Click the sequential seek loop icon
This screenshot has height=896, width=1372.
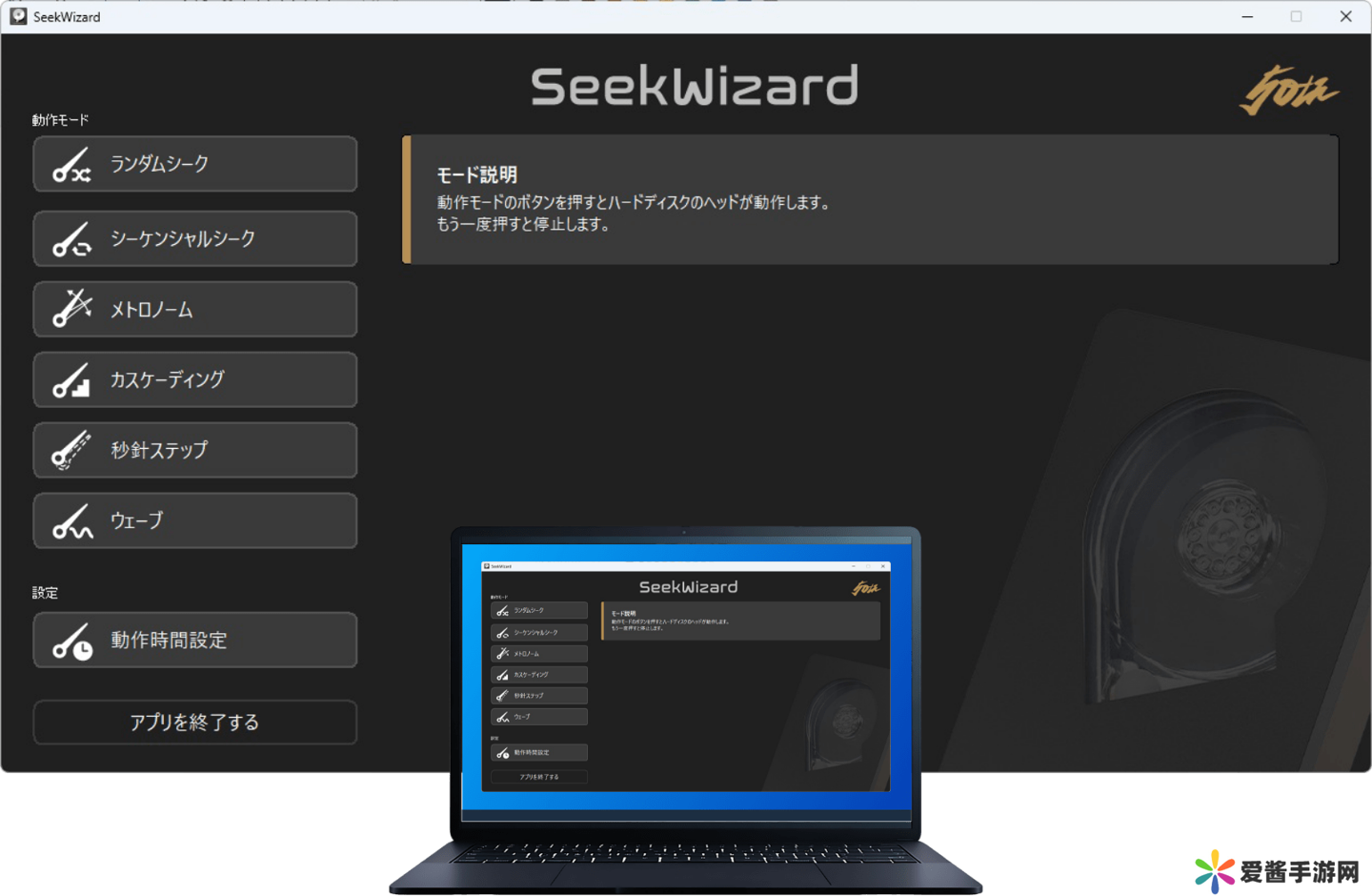71,239
